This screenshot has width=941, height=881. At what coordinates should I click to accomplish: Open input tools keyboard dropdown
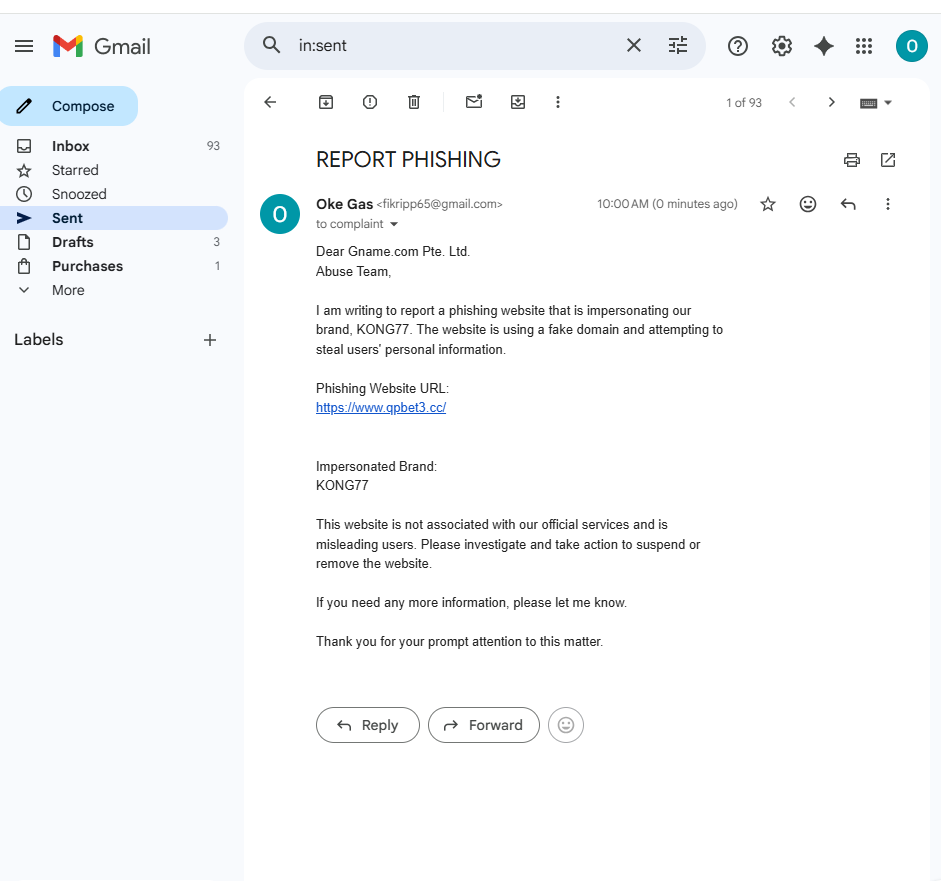876,103
